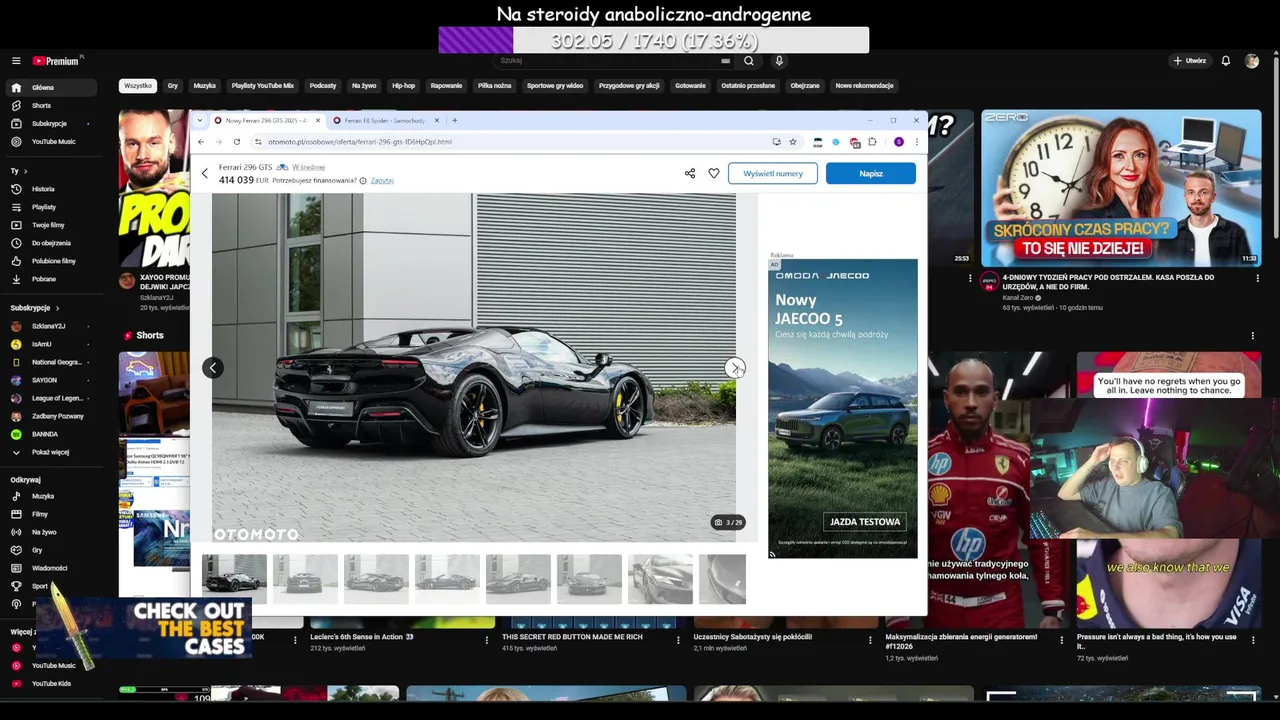This screenshot has width=1280, height=720.
Task: Open Historia in YouTube sidebar
Action: click(52, 189)
